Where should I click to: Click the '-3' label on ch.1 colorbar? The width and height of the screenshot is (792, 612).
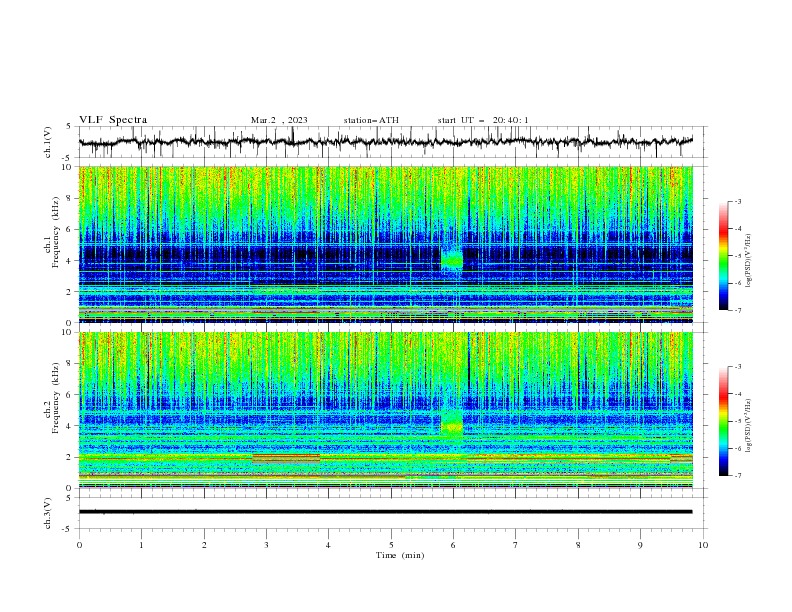tap(737, 201)
